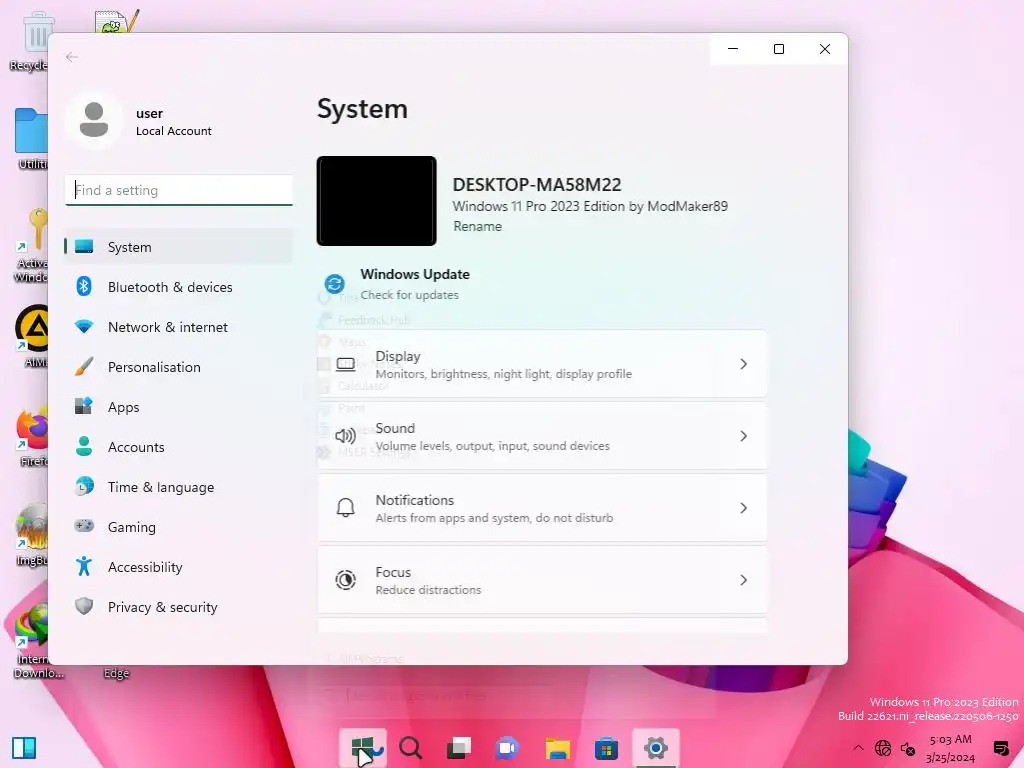Viewport: 1024px width, 768px height.
Task: Open the Apps settings category
Action: point(178,407)
